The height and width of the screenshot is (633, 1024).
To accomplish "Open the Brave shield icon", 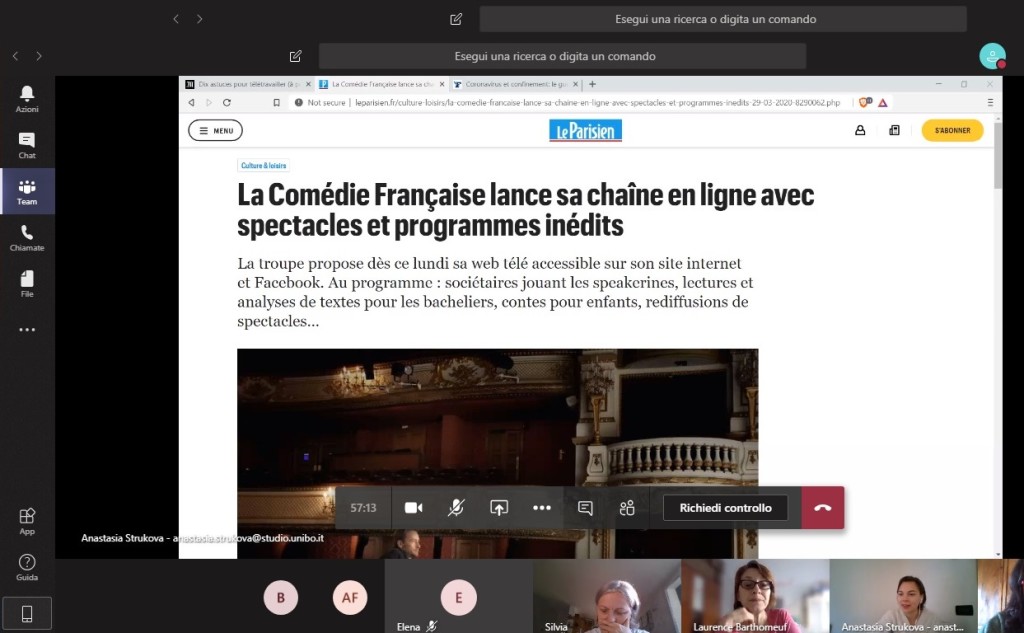I will pyautogui.click(x=865, y=103).
